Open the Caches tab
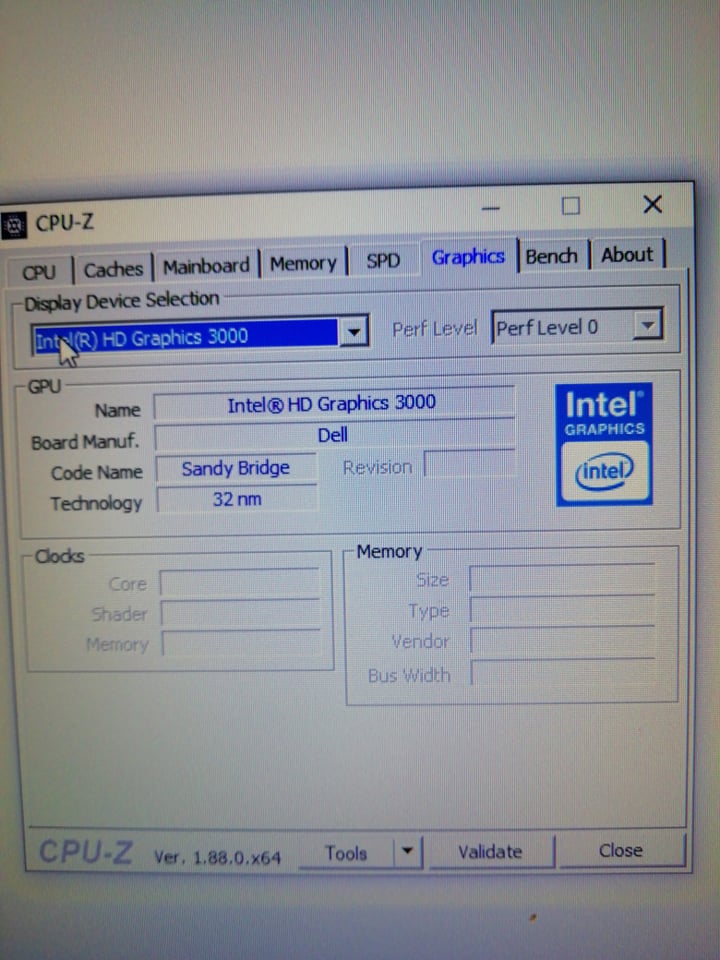 (113, 269)
